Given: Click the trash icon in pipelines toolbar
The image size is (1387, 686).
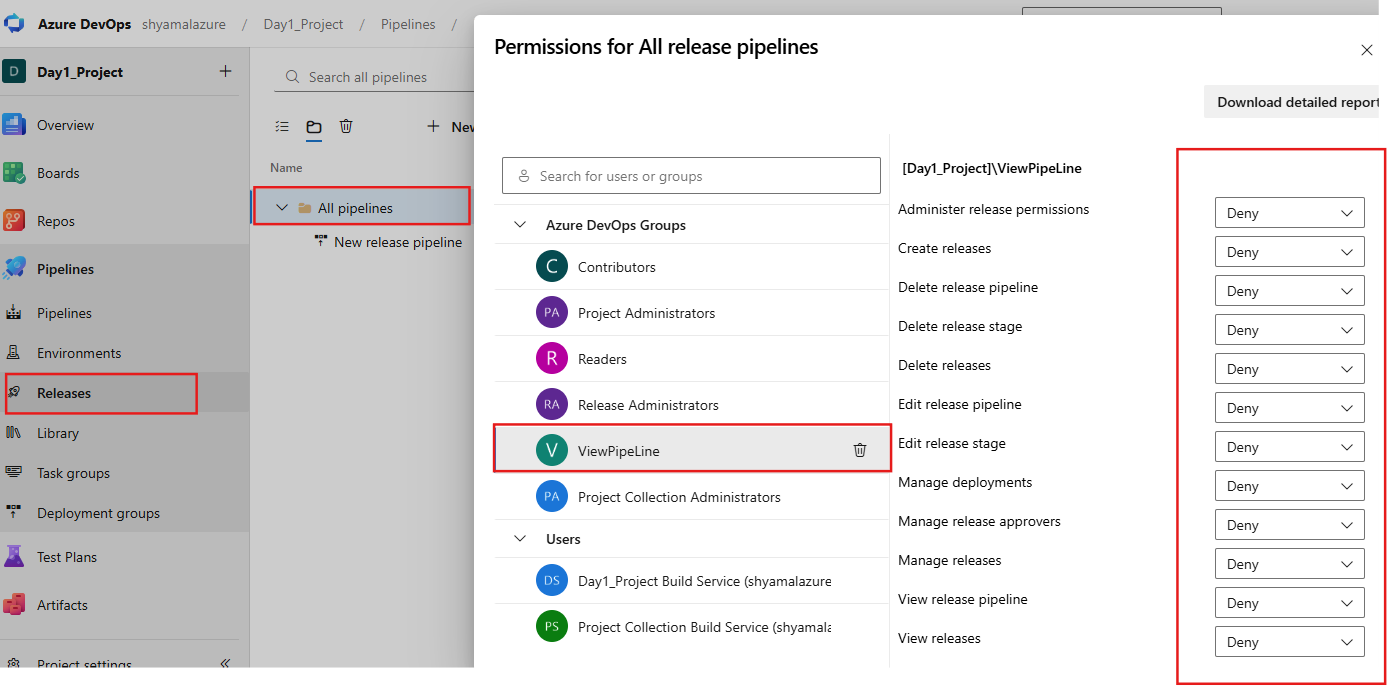Looking at the screenshot, I should coord(346,126).
